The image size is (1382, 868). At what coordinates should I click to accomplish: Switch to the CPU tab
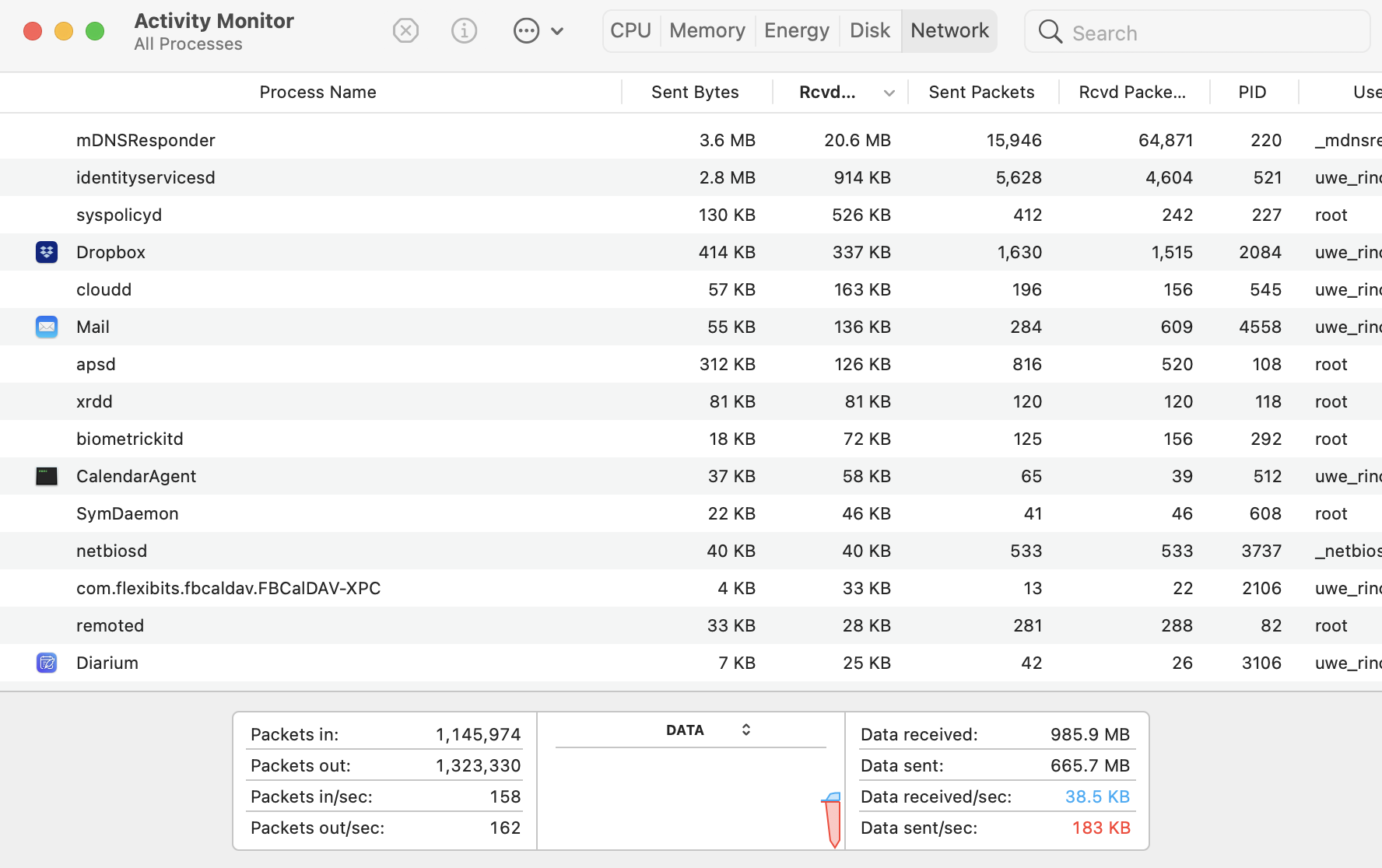point(631,31)
